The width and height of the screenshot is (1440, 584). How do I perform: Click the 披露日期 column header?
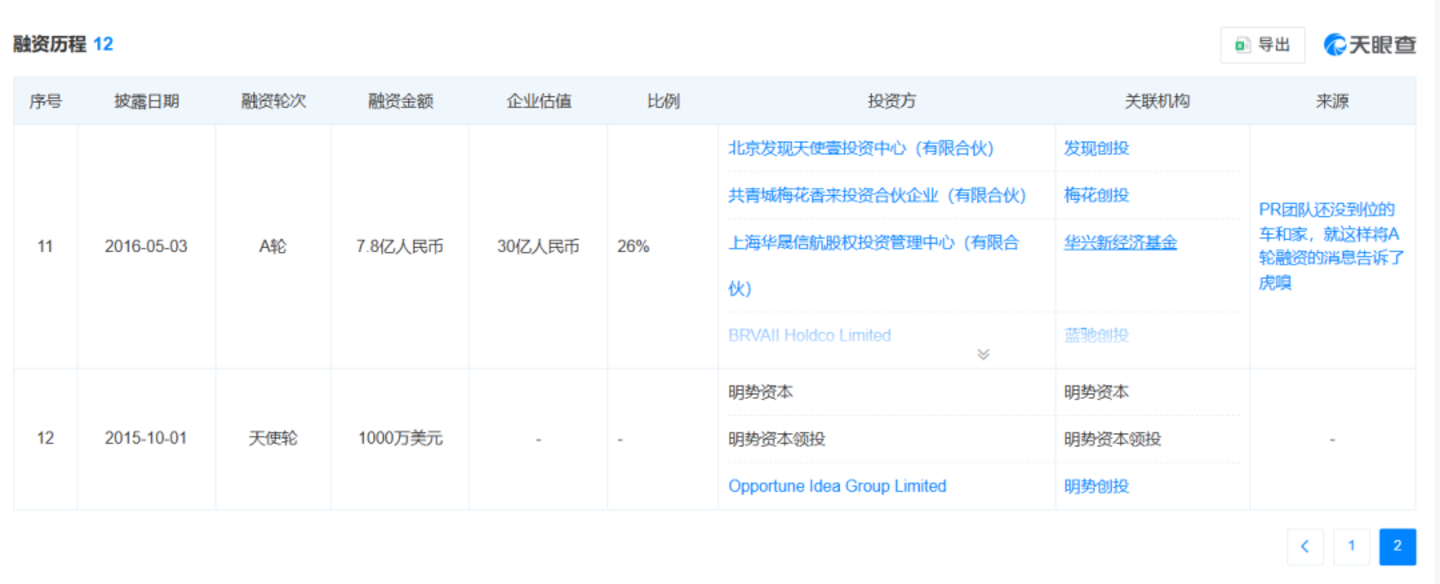point(146,101)
